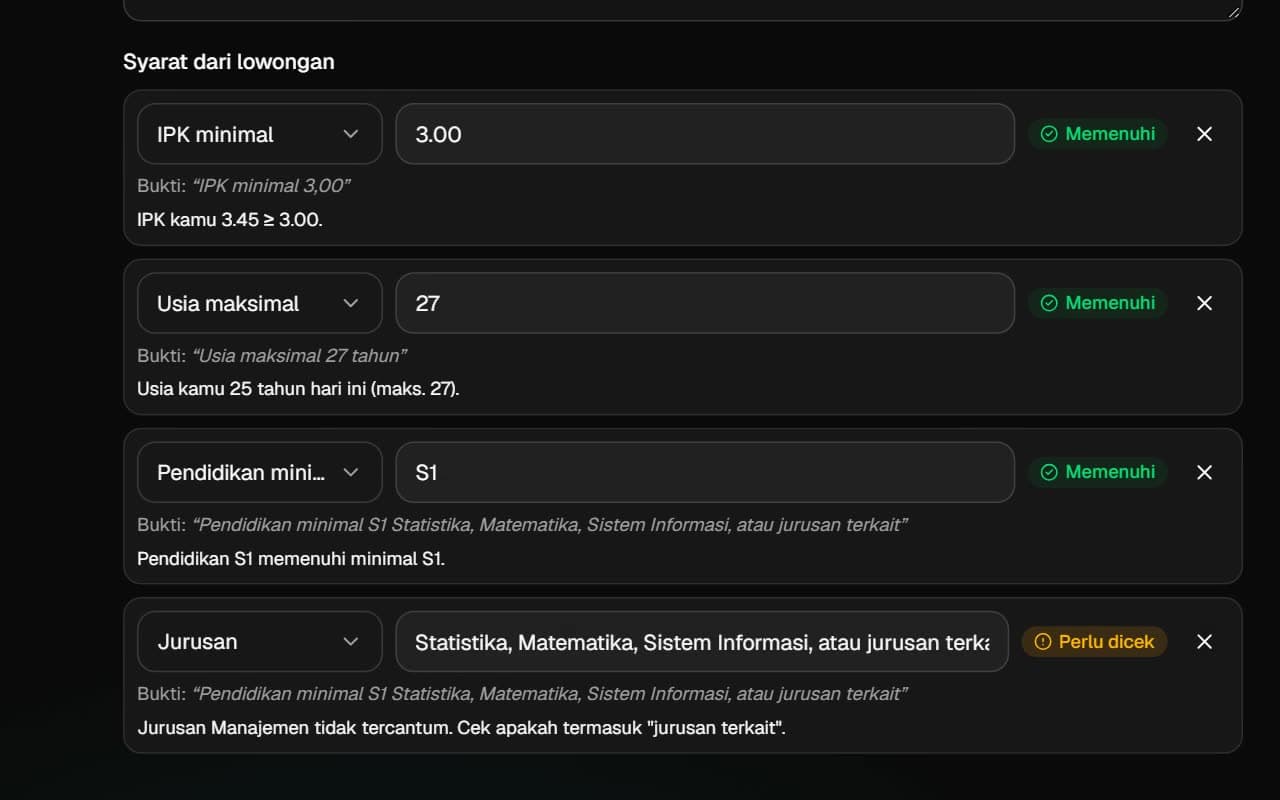Edit the IPK value field showing 3.00
Viewport: 1280px width, 800px height.
click(705, 134)
